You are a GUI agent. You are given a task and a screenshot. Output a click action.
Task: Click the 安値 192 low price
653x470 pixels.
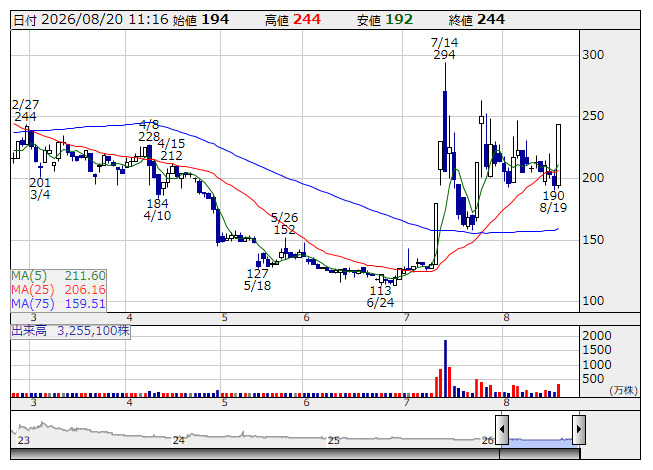click(385, 20)
